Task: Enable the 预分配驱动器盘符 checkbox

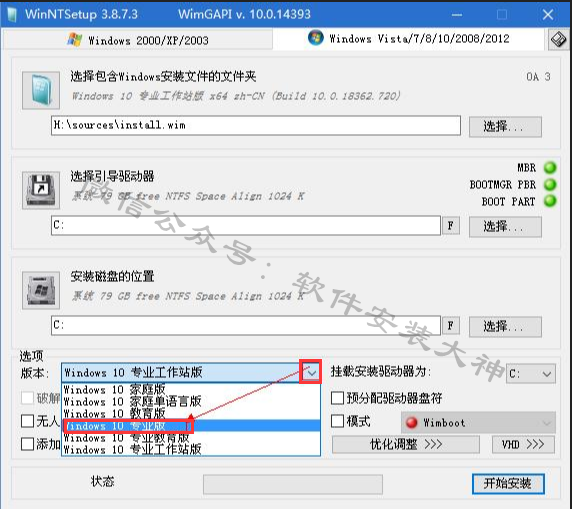Action: tap(337, 398)
